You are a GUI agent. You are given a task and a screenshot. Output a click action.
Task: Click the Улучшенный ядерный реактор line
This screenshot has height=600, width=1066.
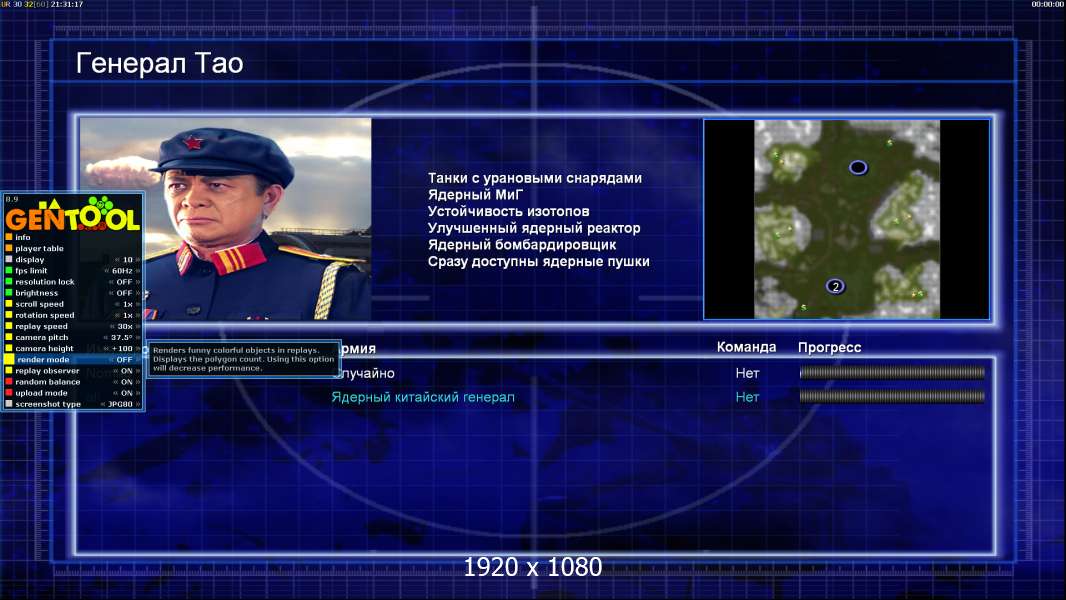tap(534, 228)
